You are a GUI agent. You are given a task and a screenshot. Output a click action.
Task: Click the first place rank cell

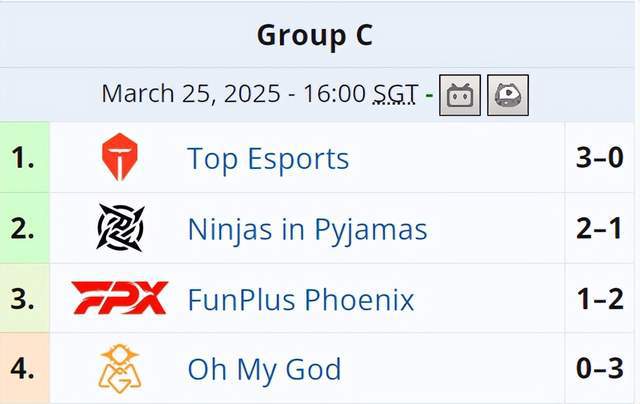pos(24,157)
